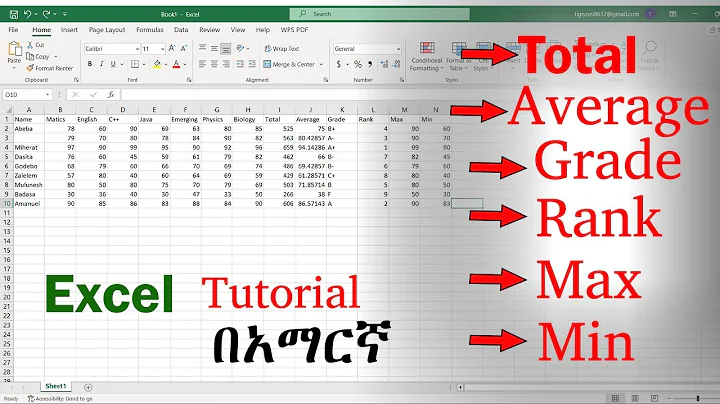
Task: Align text left
Action: (202, 64)
